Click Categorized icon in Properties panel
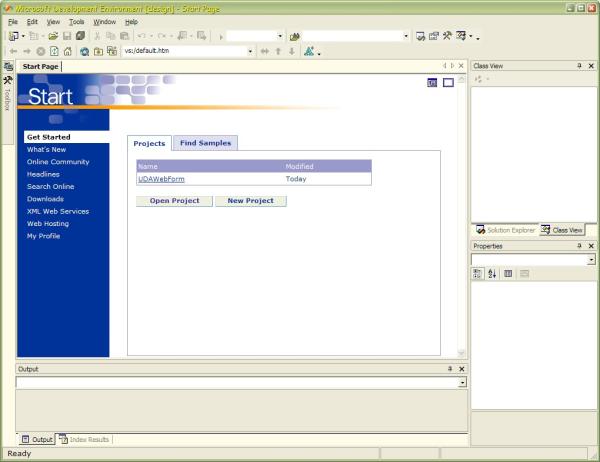 (477, 274)
